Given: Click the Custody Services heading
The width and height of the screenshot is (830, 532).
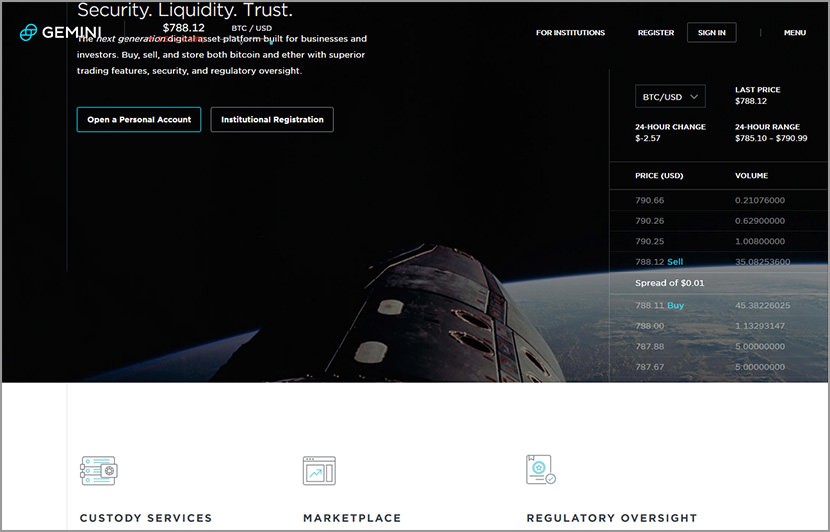Looking at the screenshot, I should pos(146,518).
